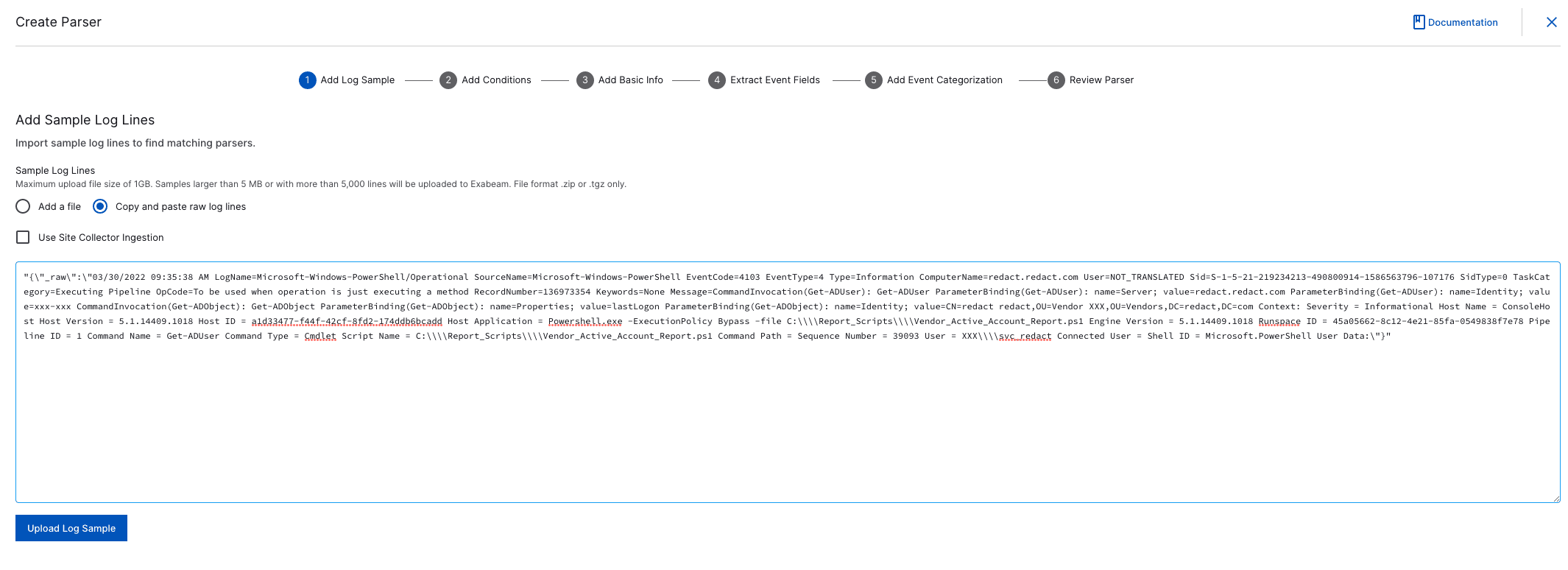Select the 'Add a file' radio option
Screen dimensions: 1568x570
pyautogui.click(x=24, y=207)
